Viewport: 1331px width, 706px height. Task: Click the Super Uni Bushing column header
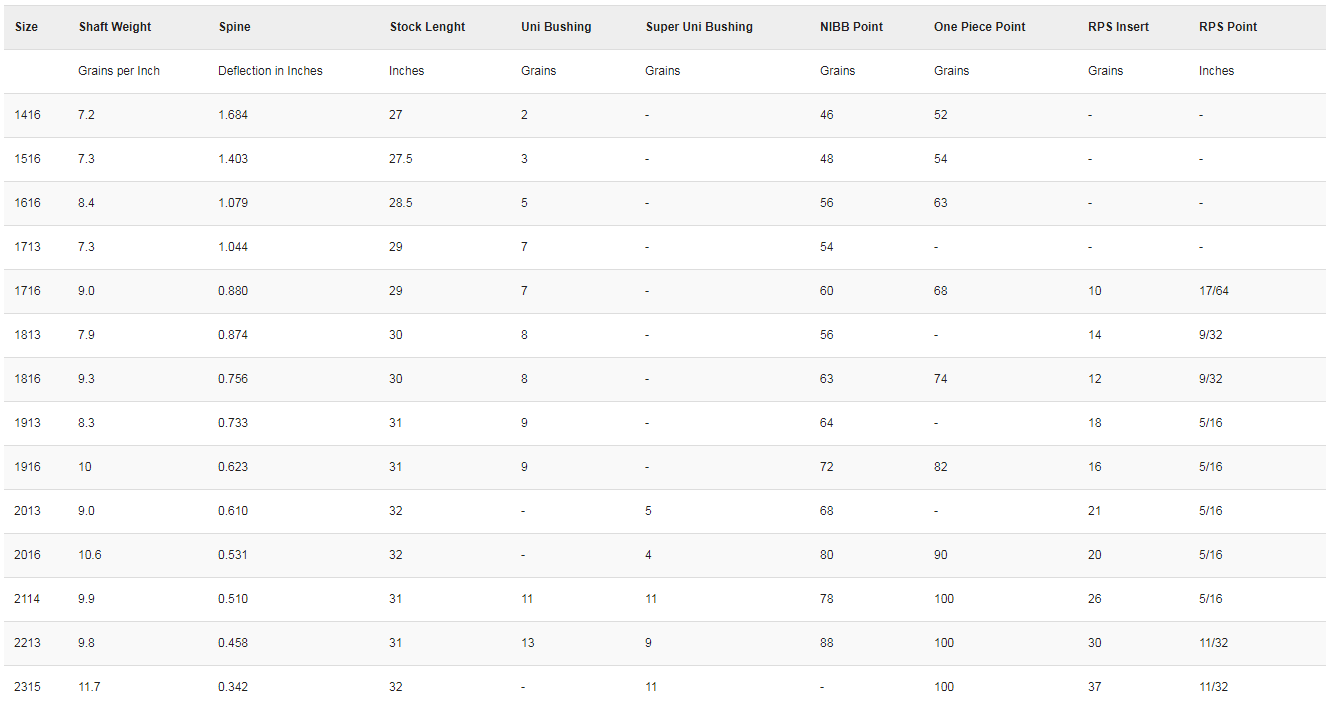[x=699, y=27]
